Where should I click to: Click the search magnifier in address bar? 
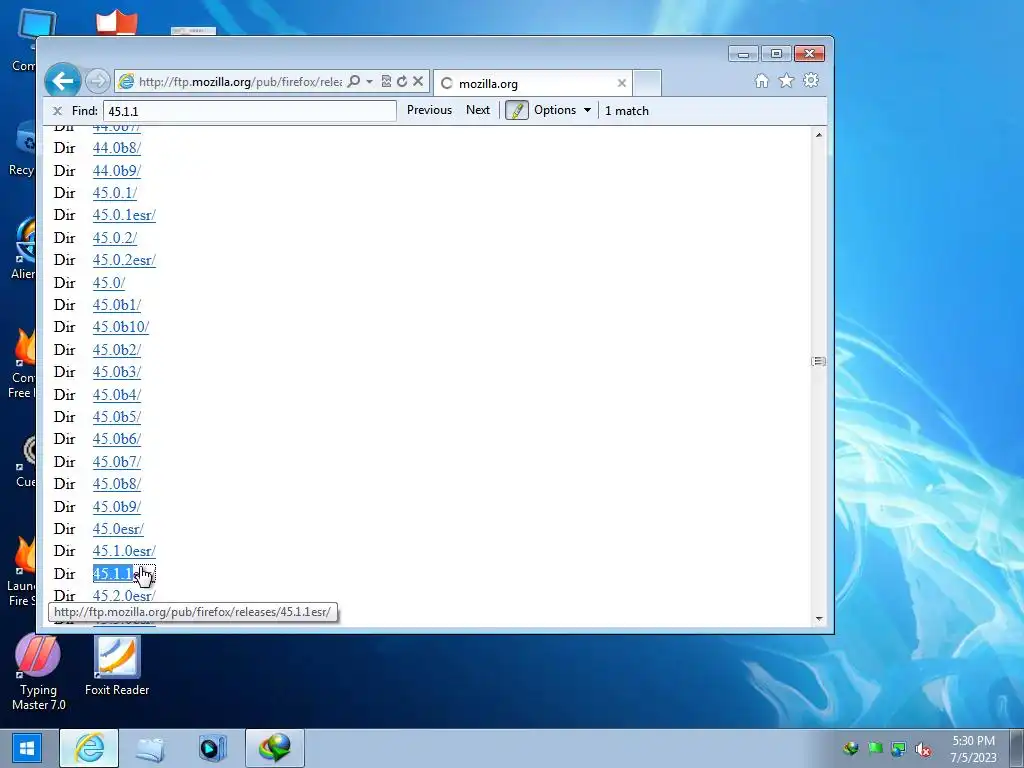coord(354,82)
